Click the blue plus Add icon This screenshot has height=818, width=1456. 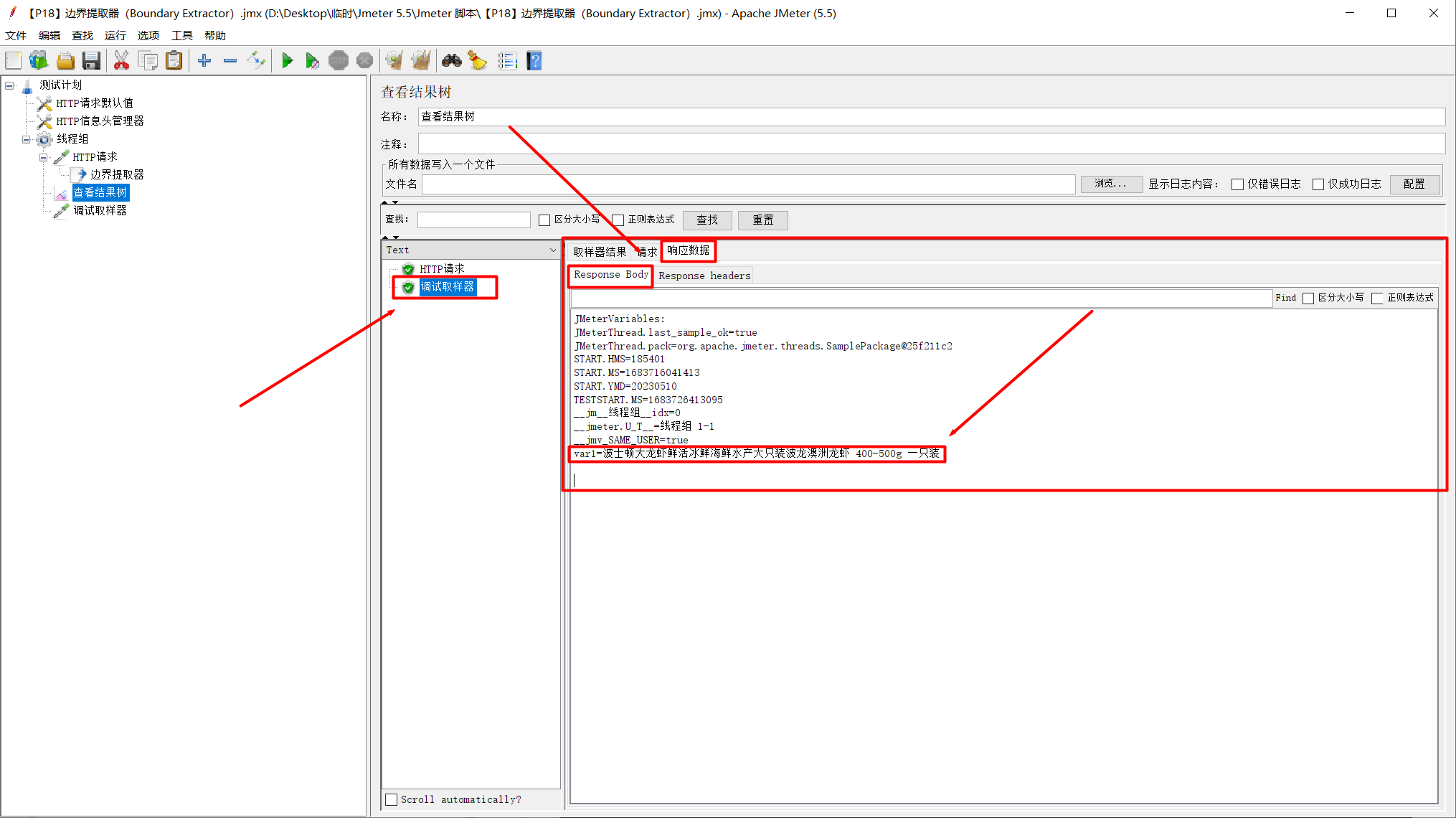tap(204, 61)
